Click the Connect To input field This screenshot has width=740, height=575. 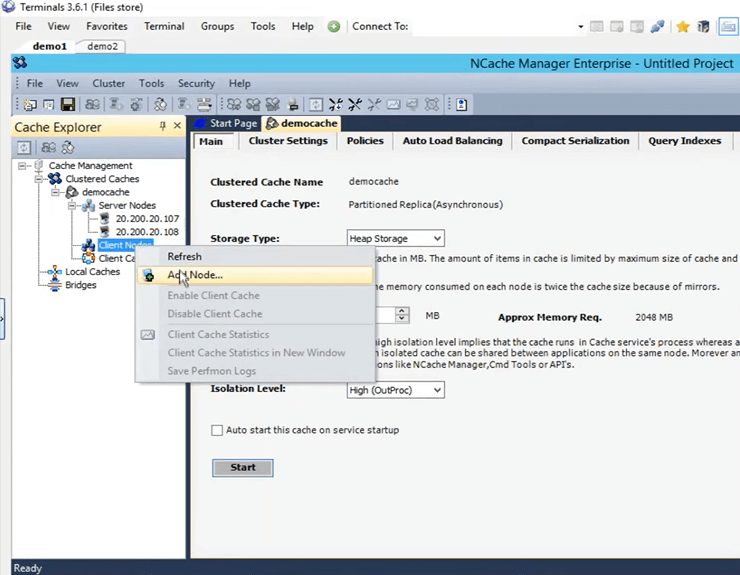(493, 27)
